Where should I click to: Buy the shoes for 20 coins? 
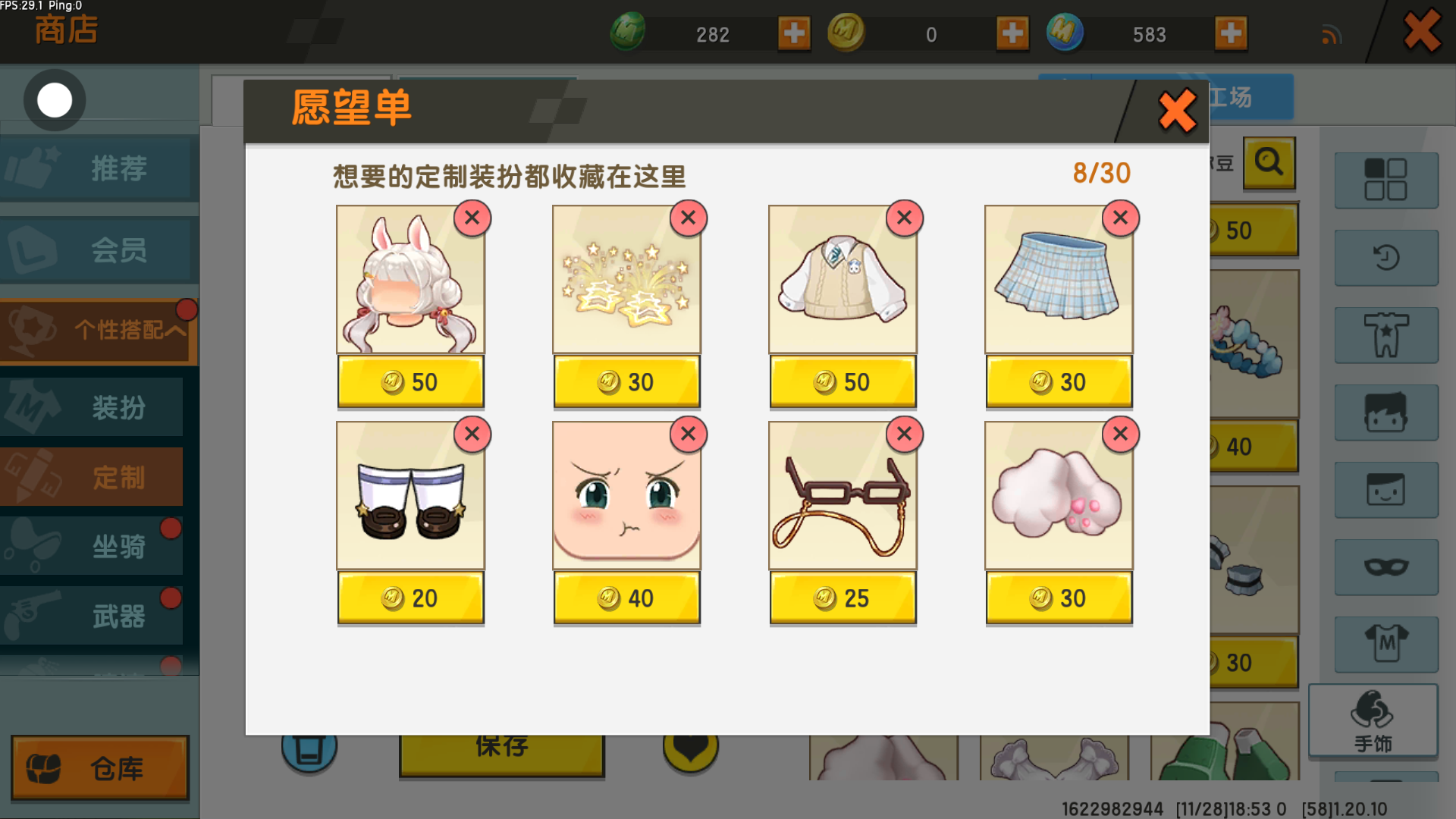tap(410, 598)
